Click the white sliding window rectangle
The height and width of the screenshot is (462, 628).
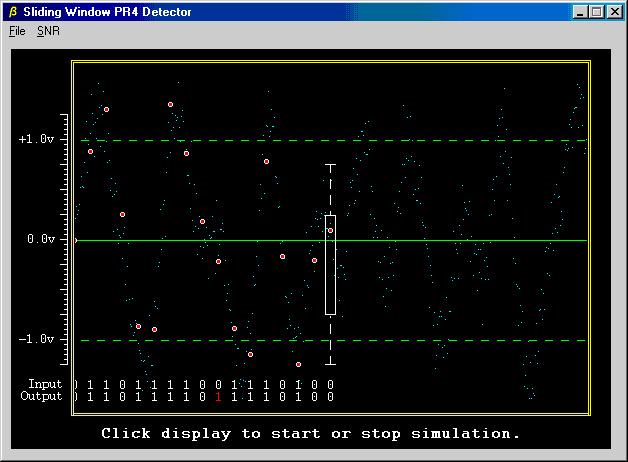coord(330,265)
